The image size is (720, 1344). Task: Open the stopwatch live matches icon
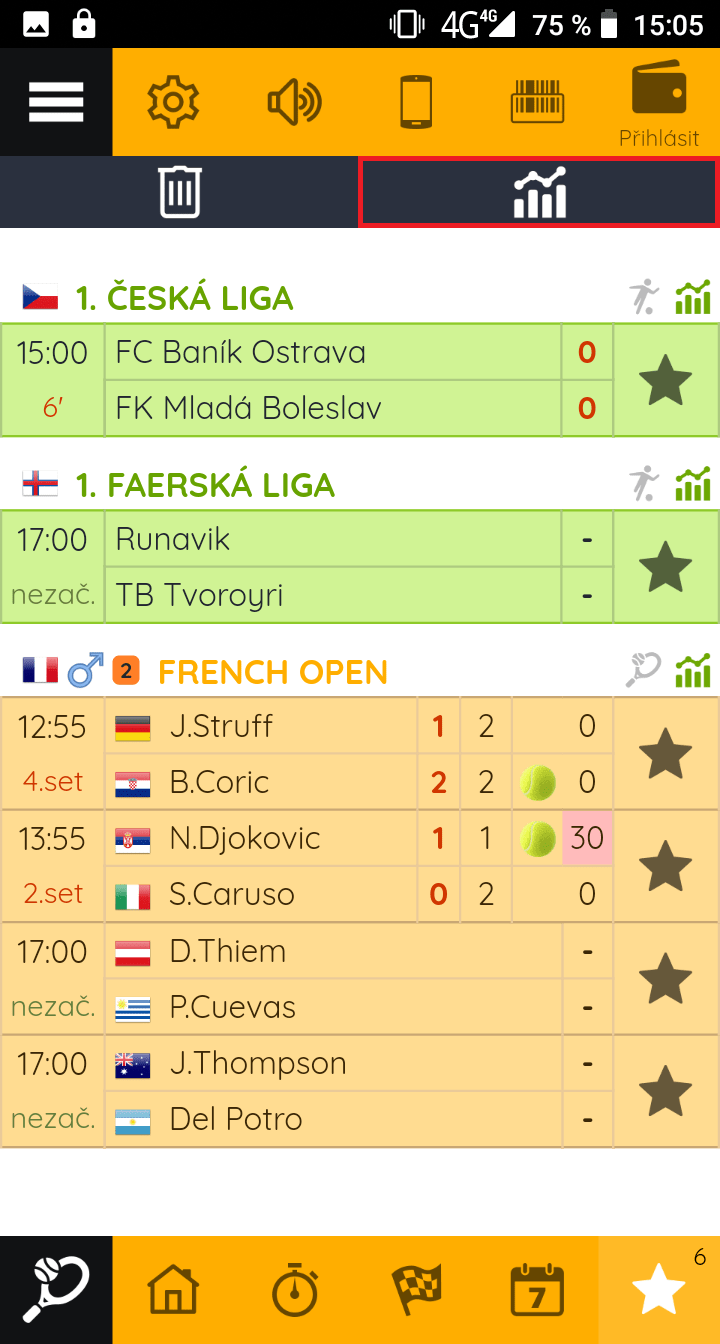pyautogui.click(x=295, y=1290)
